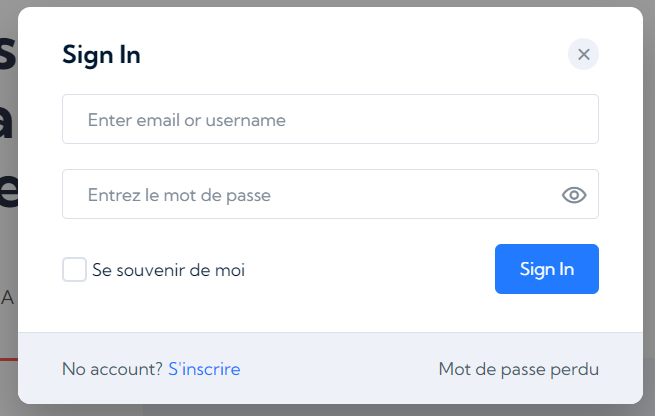Image resolution: width=655 pixels, height=416 pixels.
Task: Place the cursor in the username input
Action: tap(330, 119)
